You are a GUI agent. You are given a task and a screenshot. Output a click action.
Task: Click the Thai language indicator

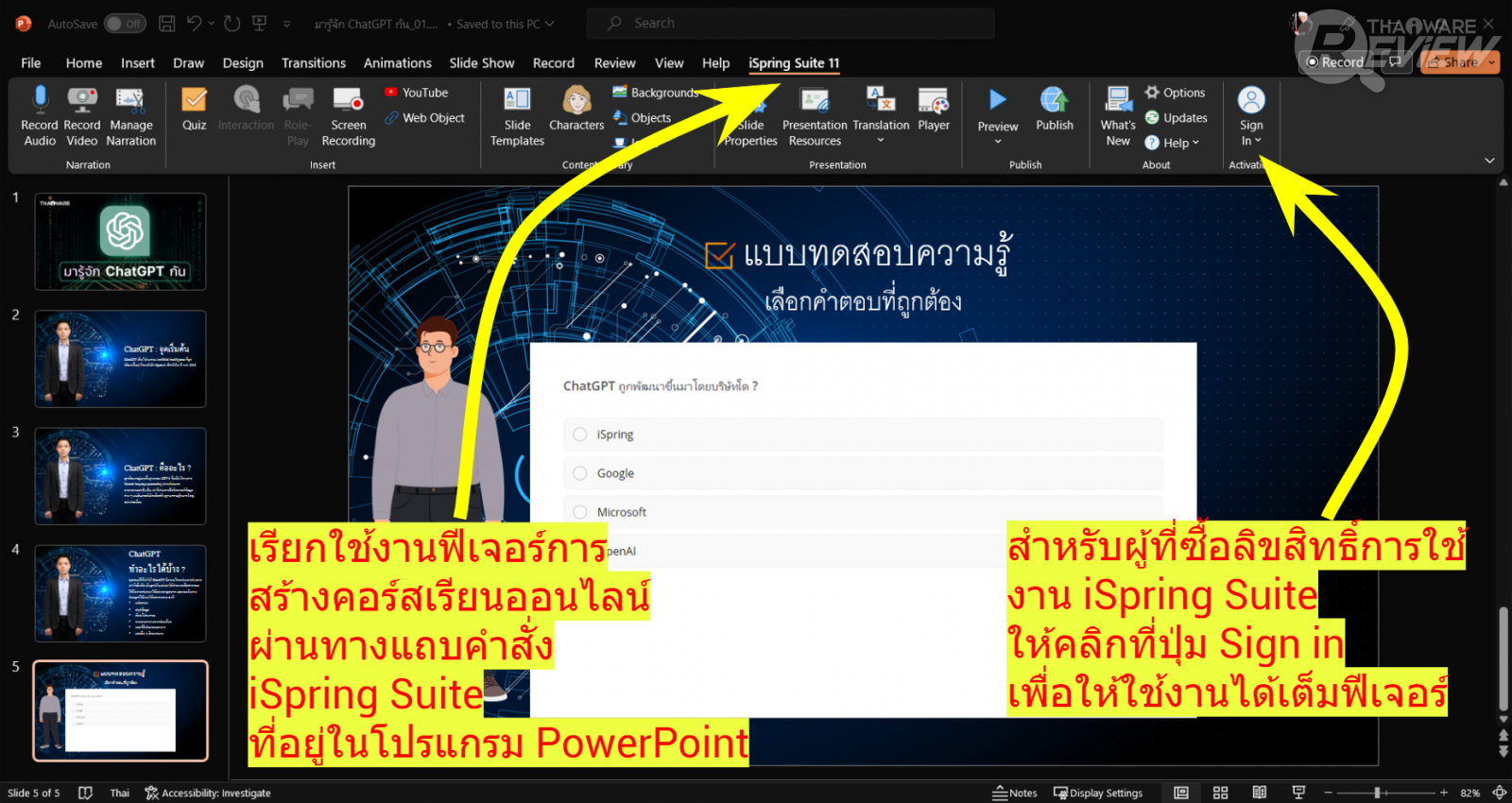pyautogui.click(x=119, y=793)
